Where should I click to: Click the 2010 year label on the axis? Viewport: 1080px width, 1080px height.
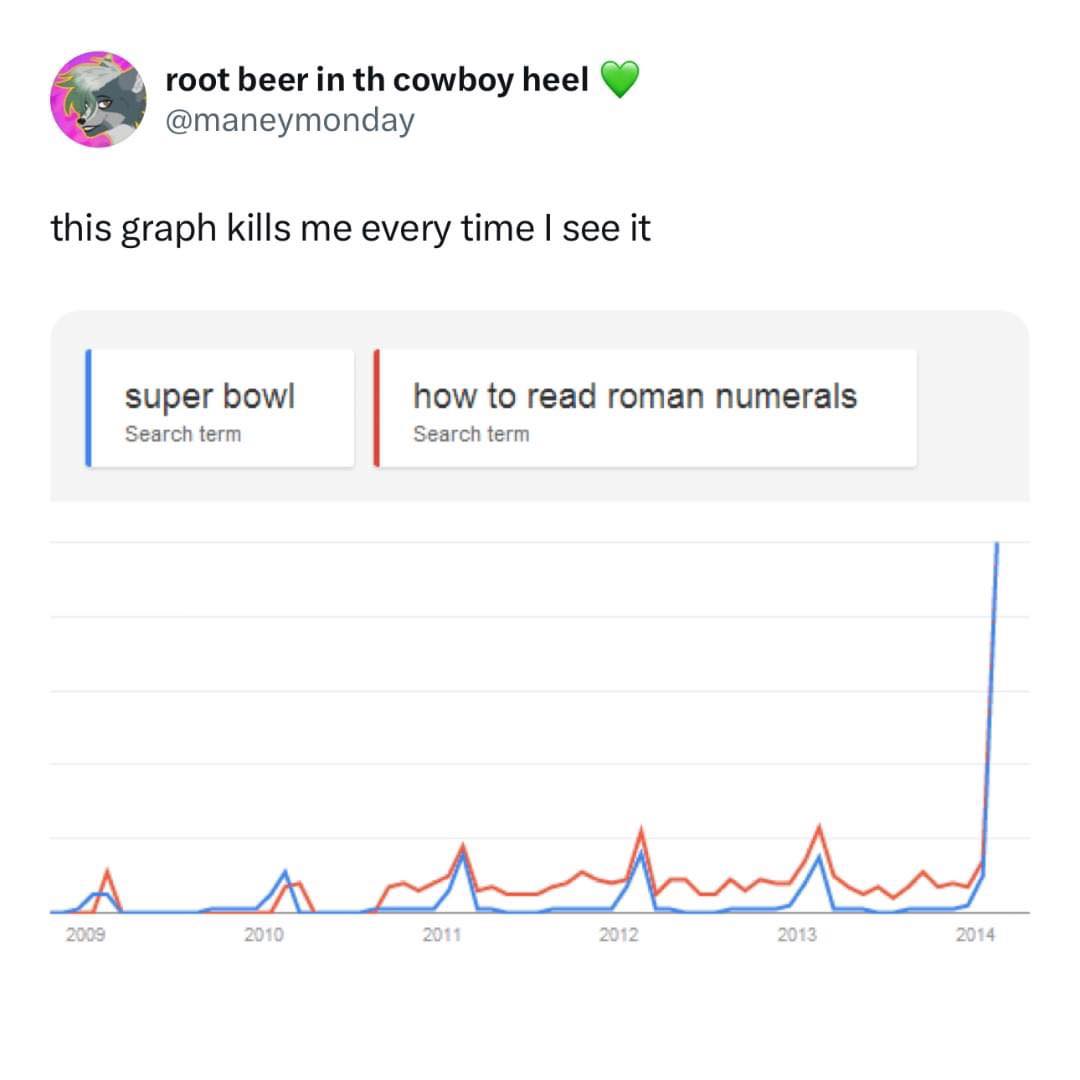click(264, 935)
